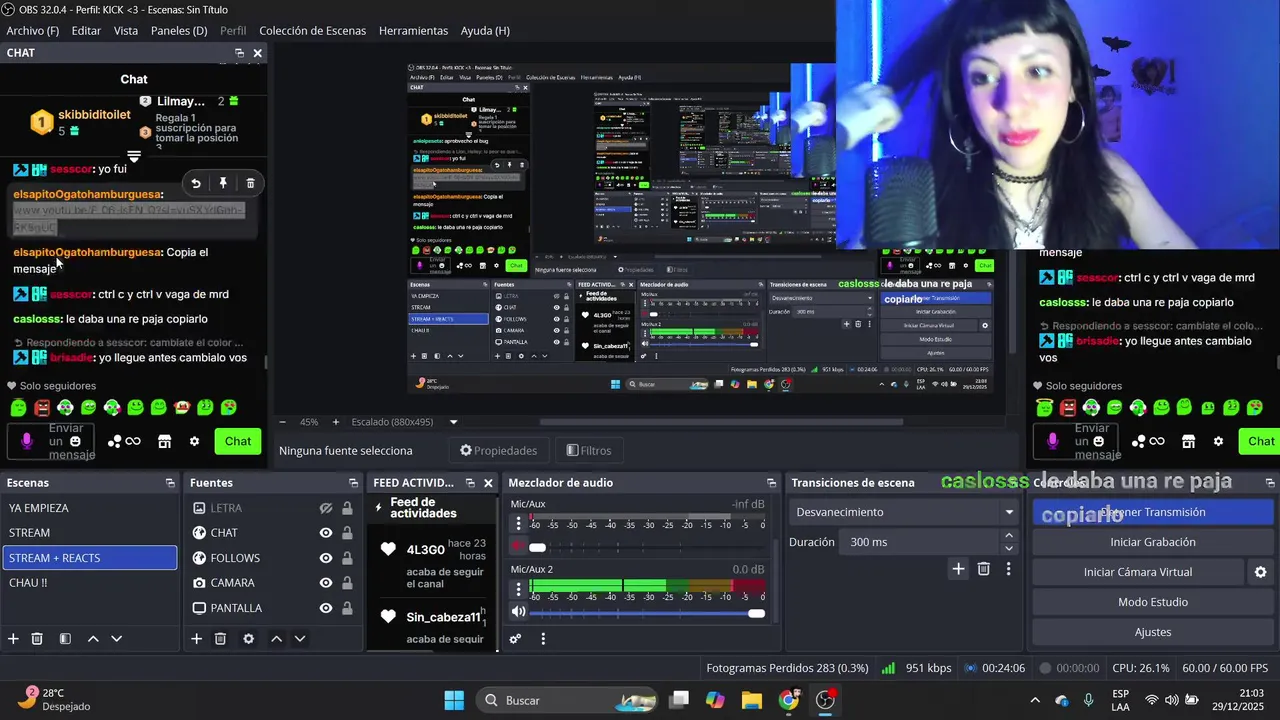The height and width of the screenshot is (720, 1280).
Task: Open the Herramientas menu
Action: [x=413, y=31]
